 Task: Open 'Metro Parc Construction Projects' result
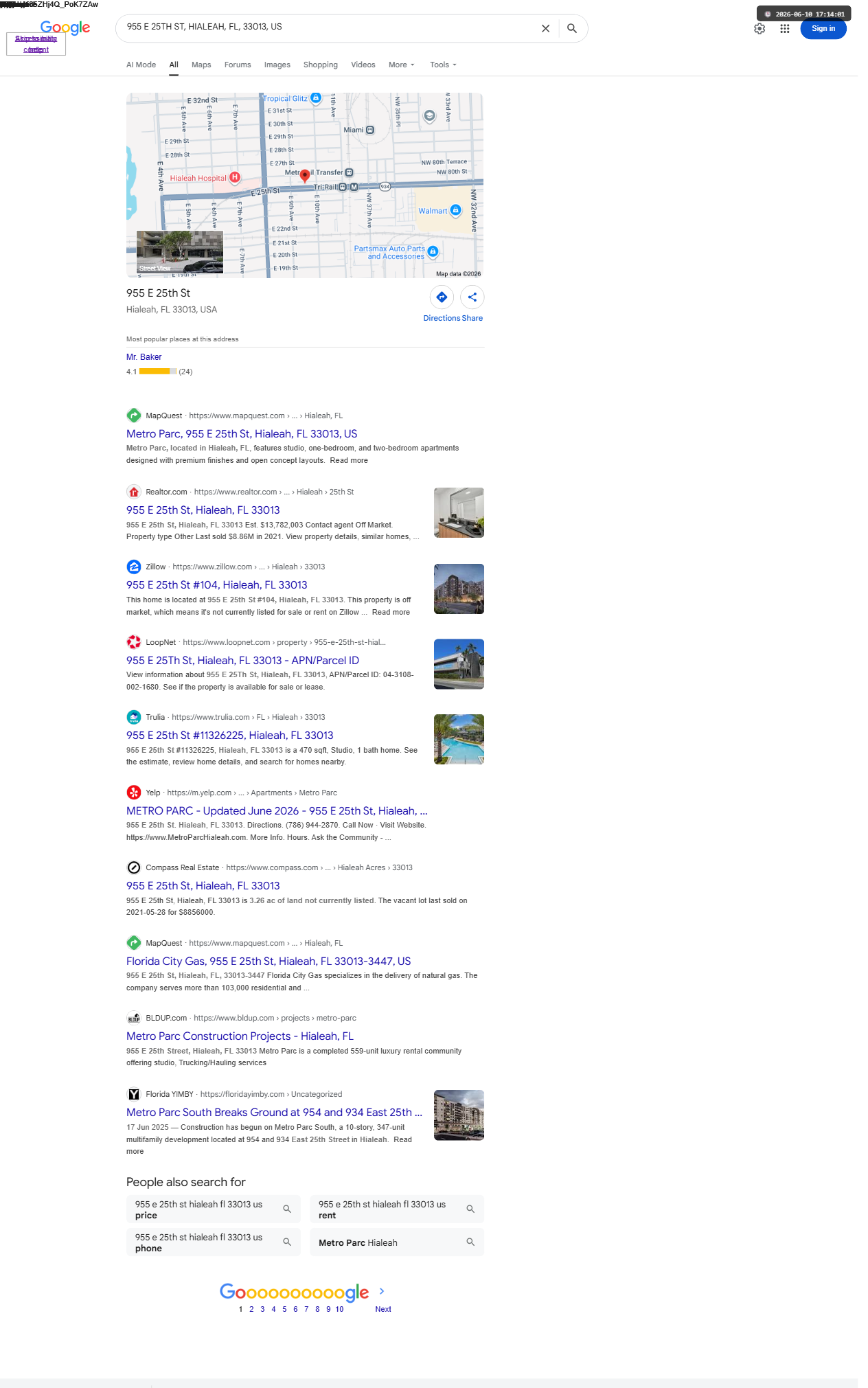(240, 1036)
